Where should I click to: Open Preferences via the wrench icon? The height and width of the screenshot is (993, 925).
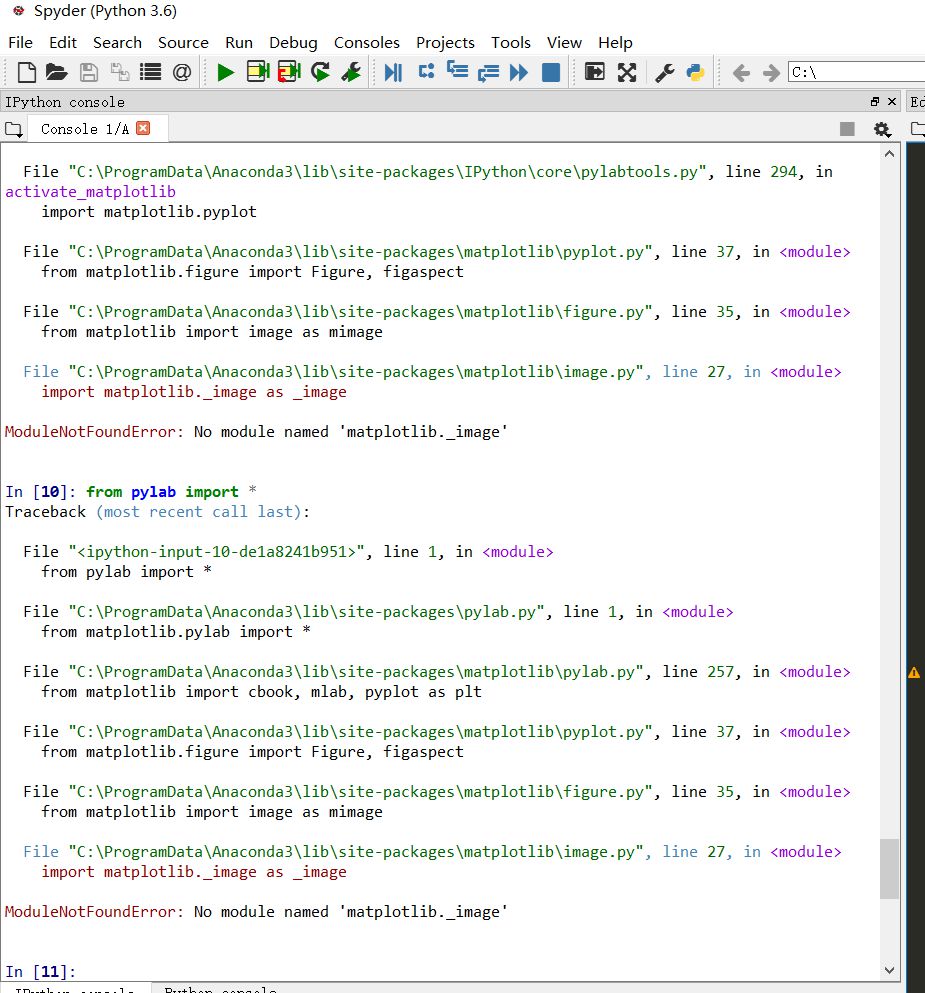pos(664,72)
